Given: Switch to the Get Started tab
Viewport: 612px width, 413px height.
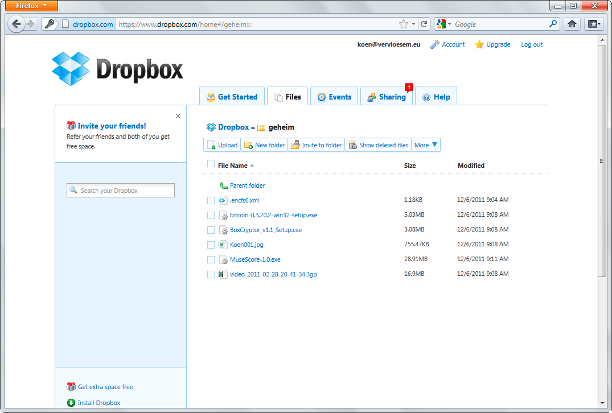Looking at the screenshot, I should (x=232, y=96).
